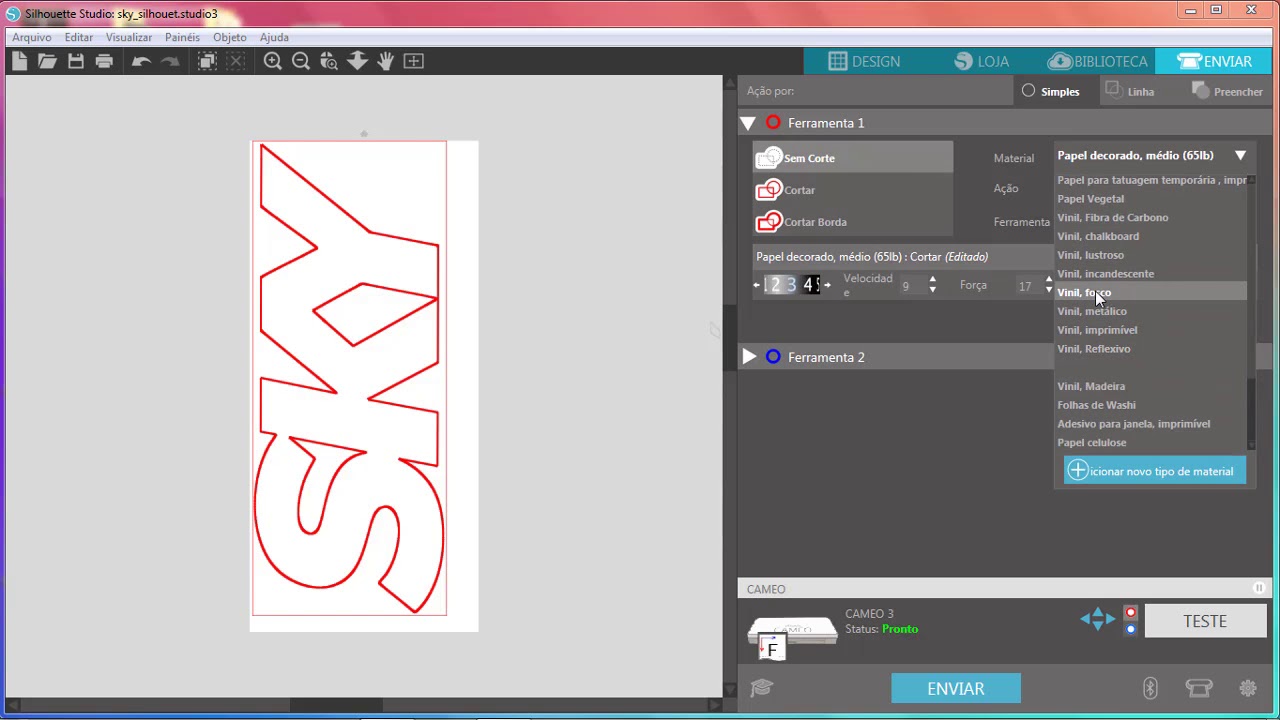The width and height of the screenshot is (1280, 720).
Task: Click the printer icon in the toolbar
Action: [x=104, y=61]
